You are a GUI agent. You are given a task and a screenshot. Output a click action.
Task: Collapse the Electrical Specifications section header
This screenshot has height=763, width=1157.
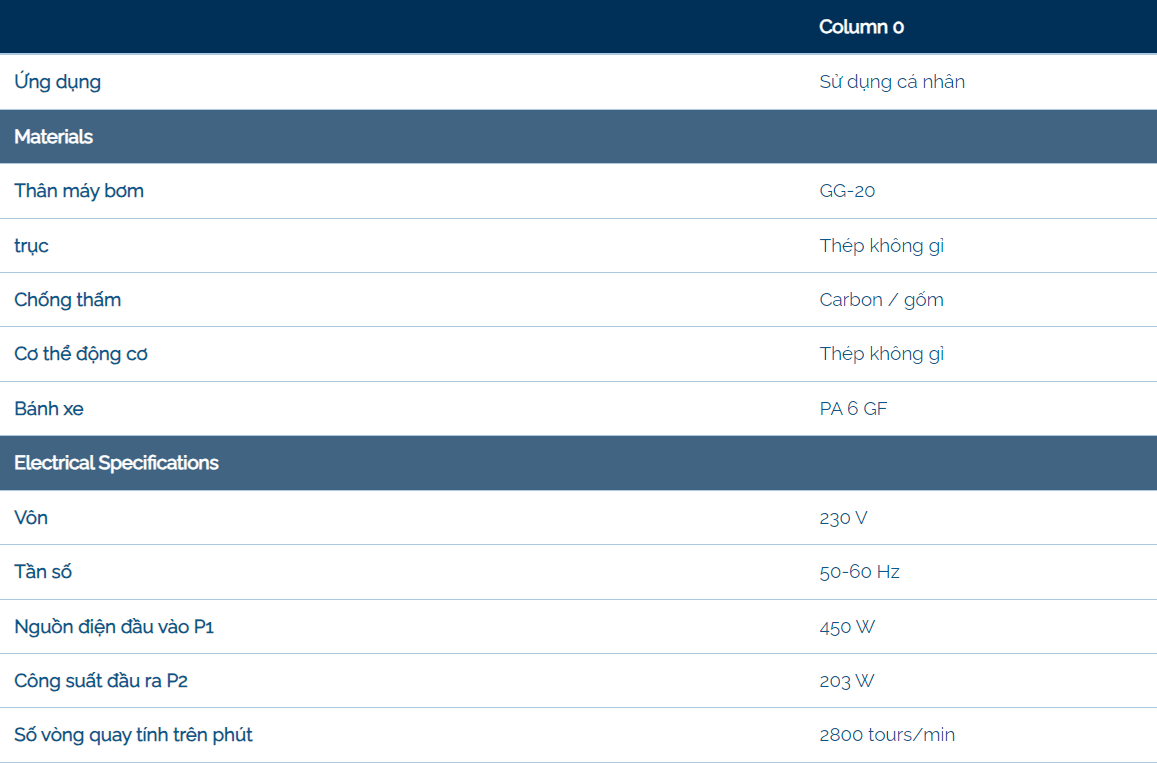(x=116, y=463)
